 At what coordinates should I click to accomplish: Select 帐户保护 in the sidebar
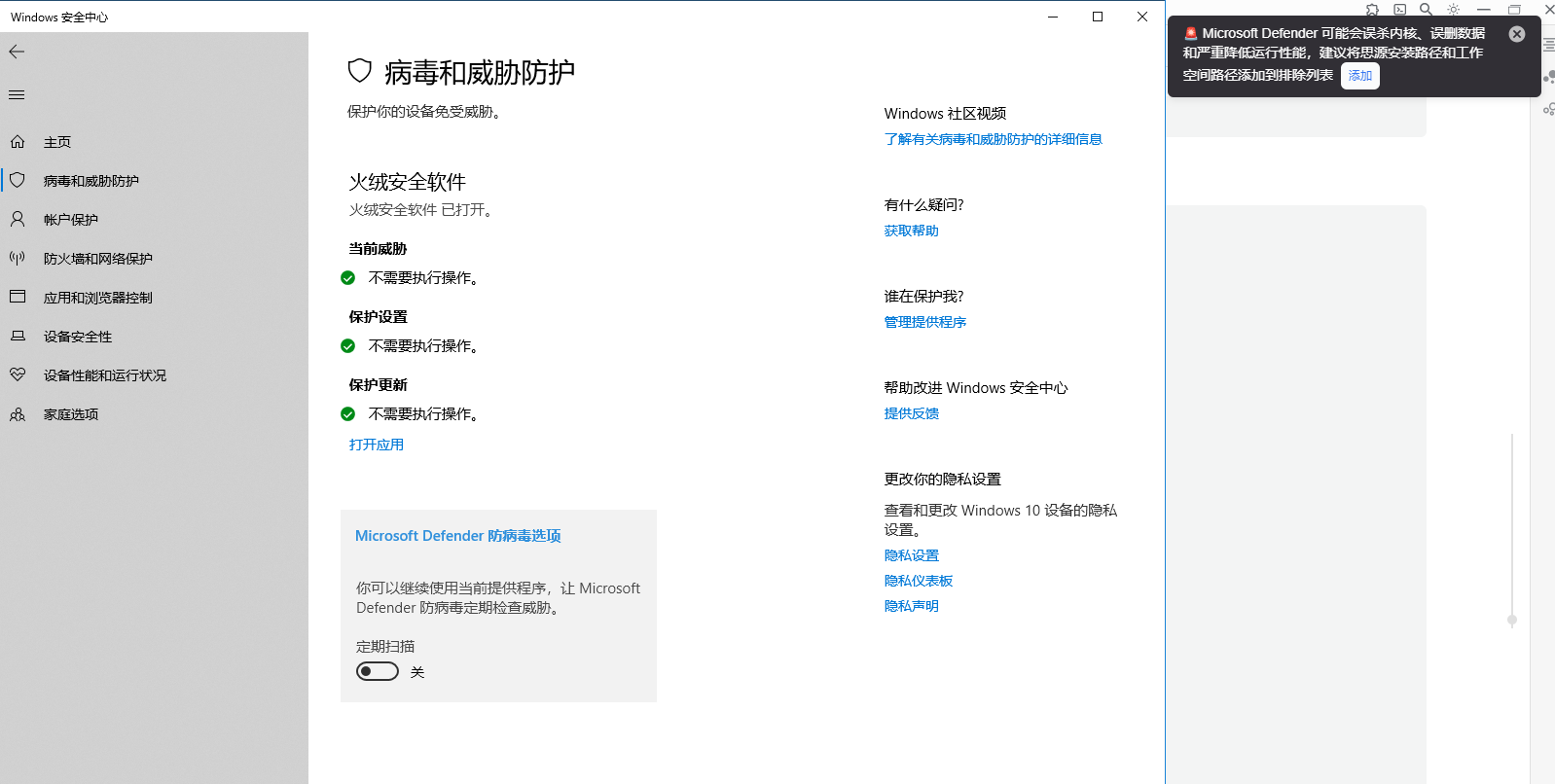tap(70, 220)
